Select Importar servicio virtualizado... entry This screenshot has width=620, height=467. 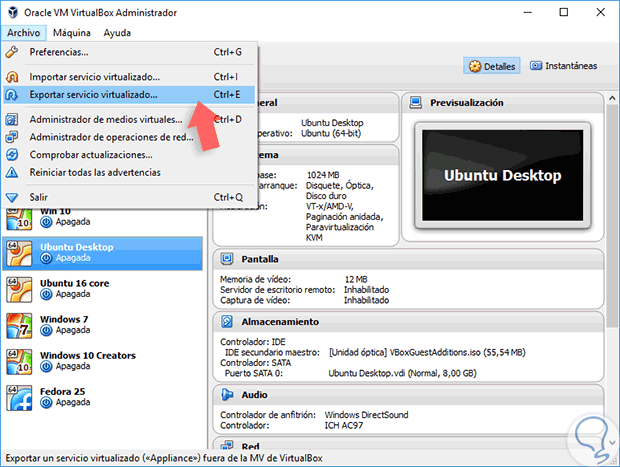tap(129, 77)
